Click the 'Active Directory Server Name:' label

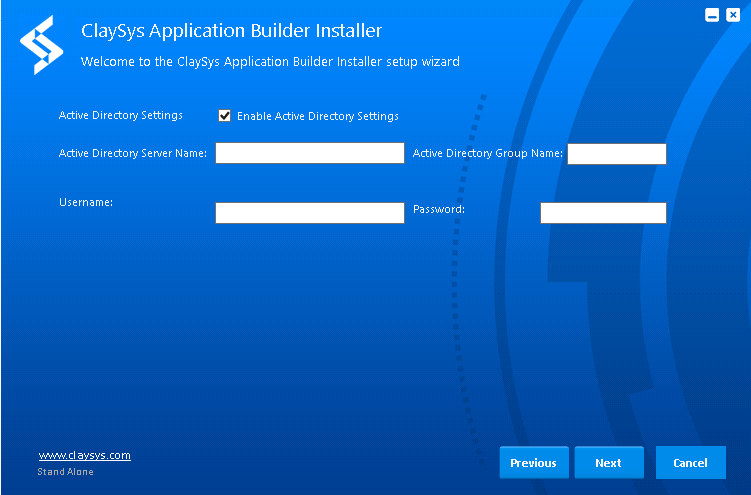133,153
